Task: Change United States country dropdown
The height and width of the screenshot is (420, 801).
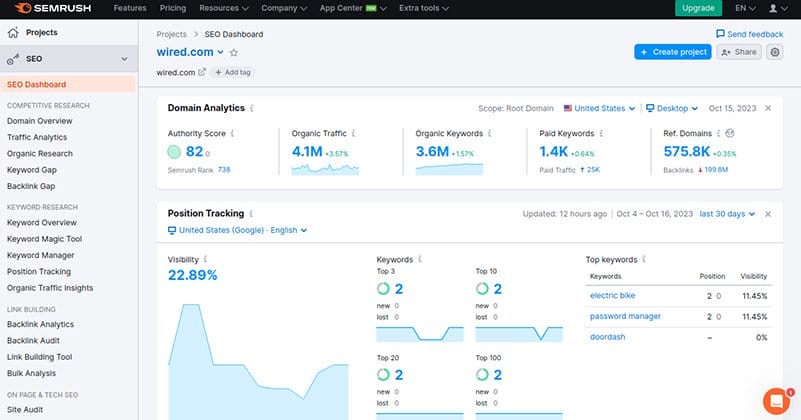Action: click(x=599, y=108)
